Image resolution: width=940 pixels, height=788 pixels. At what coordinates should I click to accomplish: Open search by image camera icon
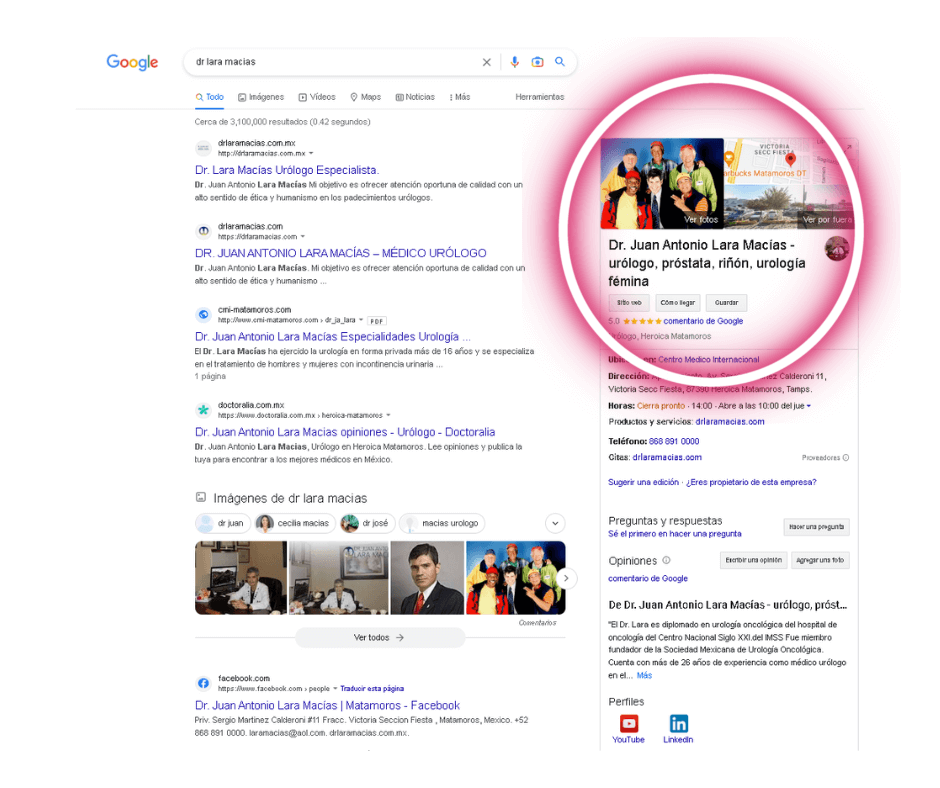pyautogui.click(x=537, y=62)
